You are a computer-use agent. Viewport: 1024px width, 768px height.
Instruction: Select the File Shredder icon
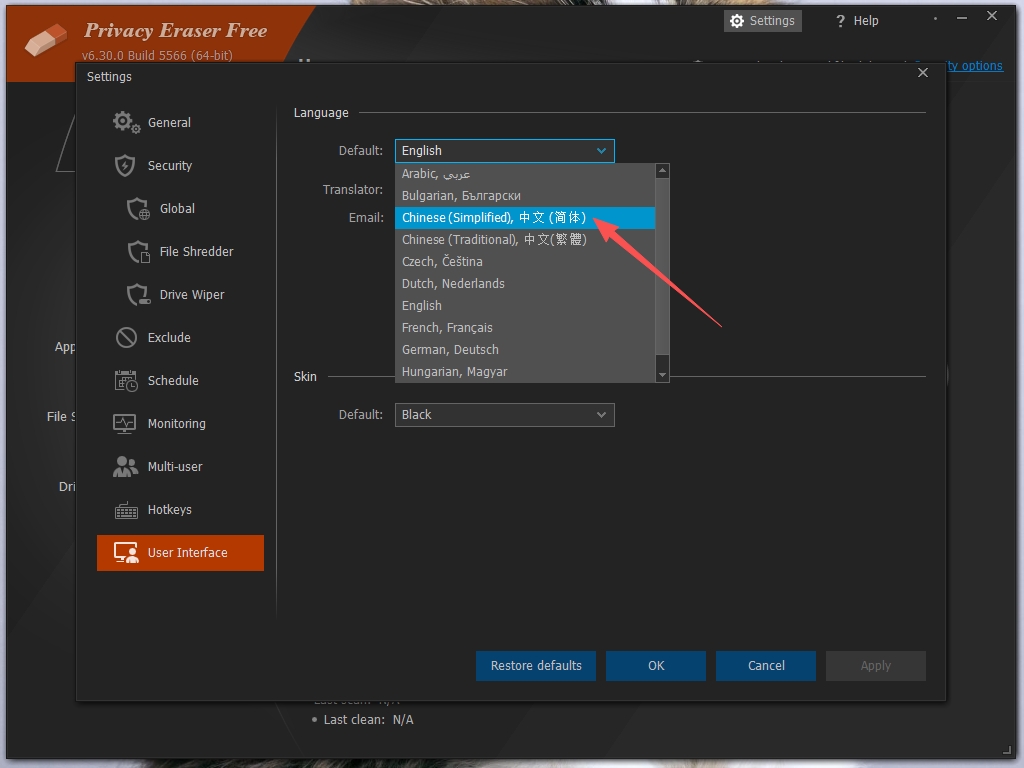click(138, 251)
